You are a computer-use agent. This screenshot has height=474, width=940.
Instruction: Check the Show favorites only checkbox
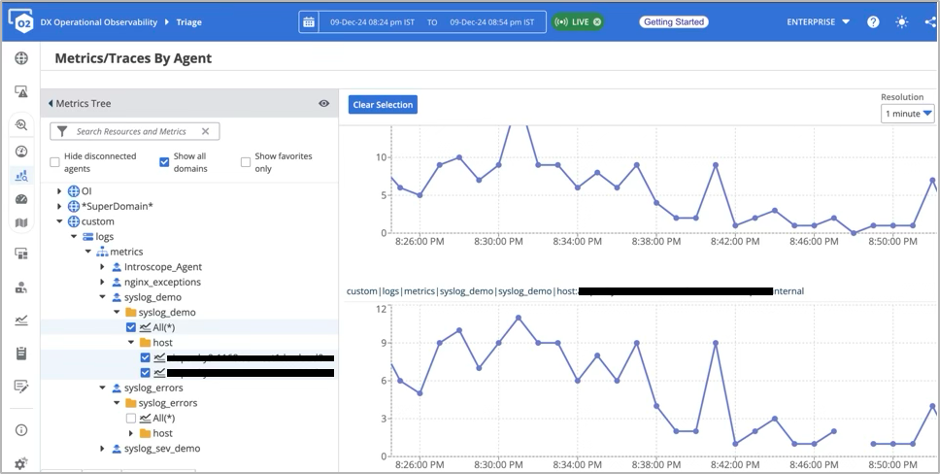coord(246,162)
